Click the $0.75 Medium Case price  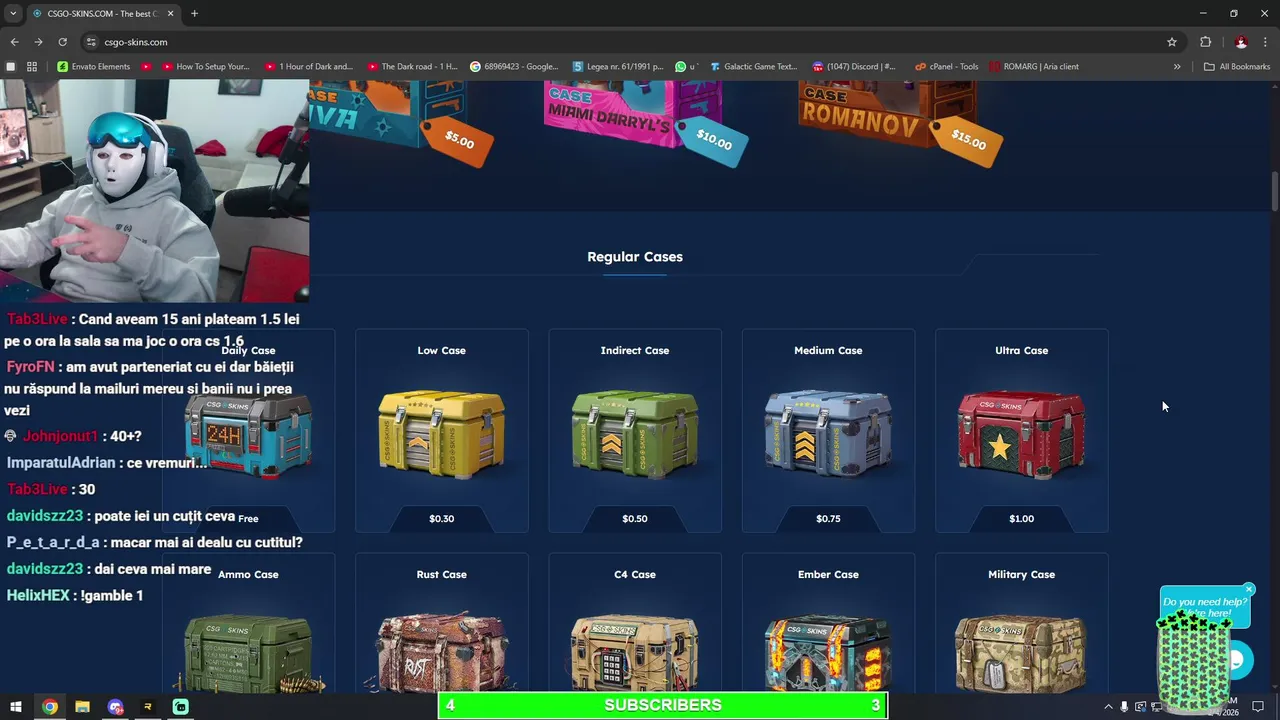click(828, 519)
